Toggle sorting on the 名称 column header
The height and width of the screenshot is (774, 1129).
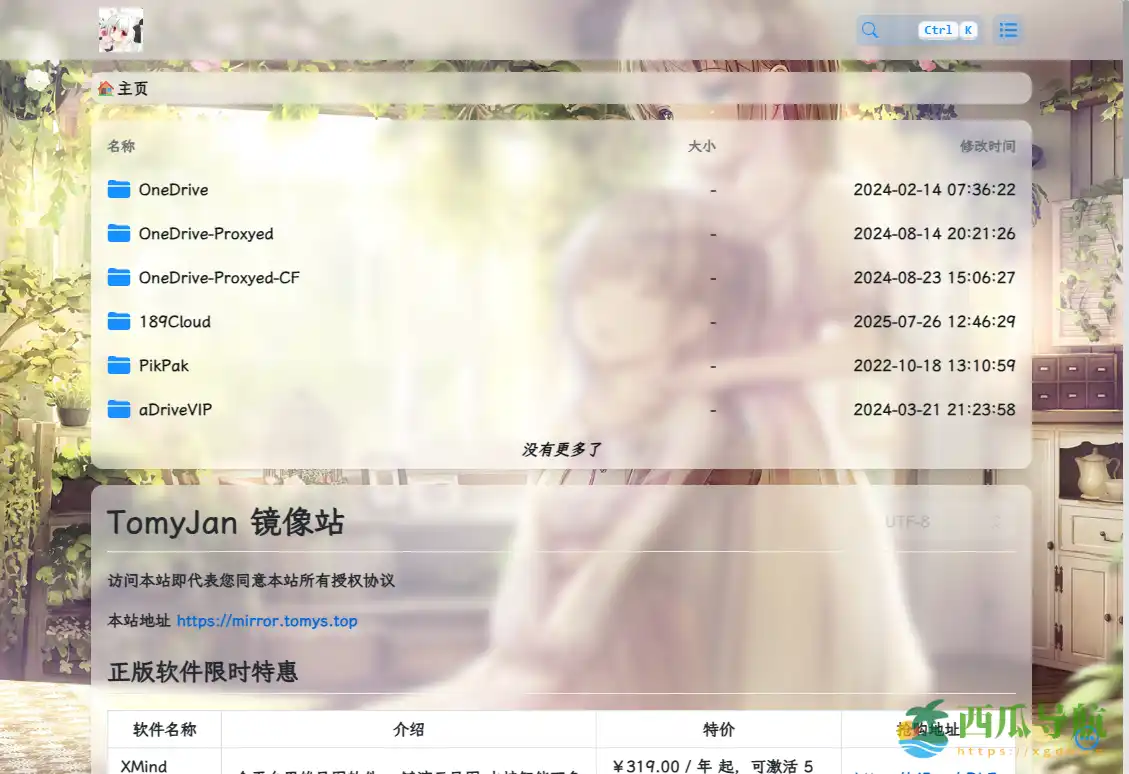tap(120, 145)
